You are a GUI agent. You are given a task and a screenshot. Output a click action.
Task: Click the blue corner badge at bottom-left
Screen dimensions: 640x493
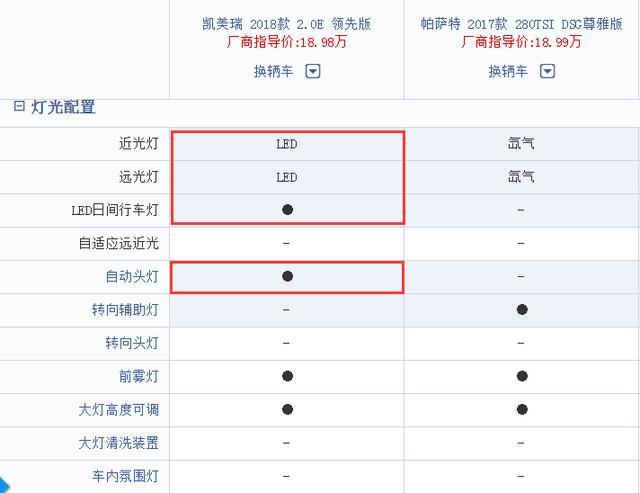point(3,485)
